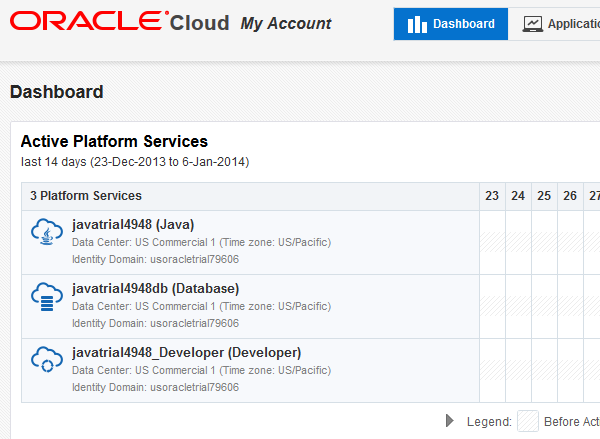This screenshot has height=439, width=600.
Task: Click Data Center text under javatrial4948_Developer
Action: coord(201,370)
